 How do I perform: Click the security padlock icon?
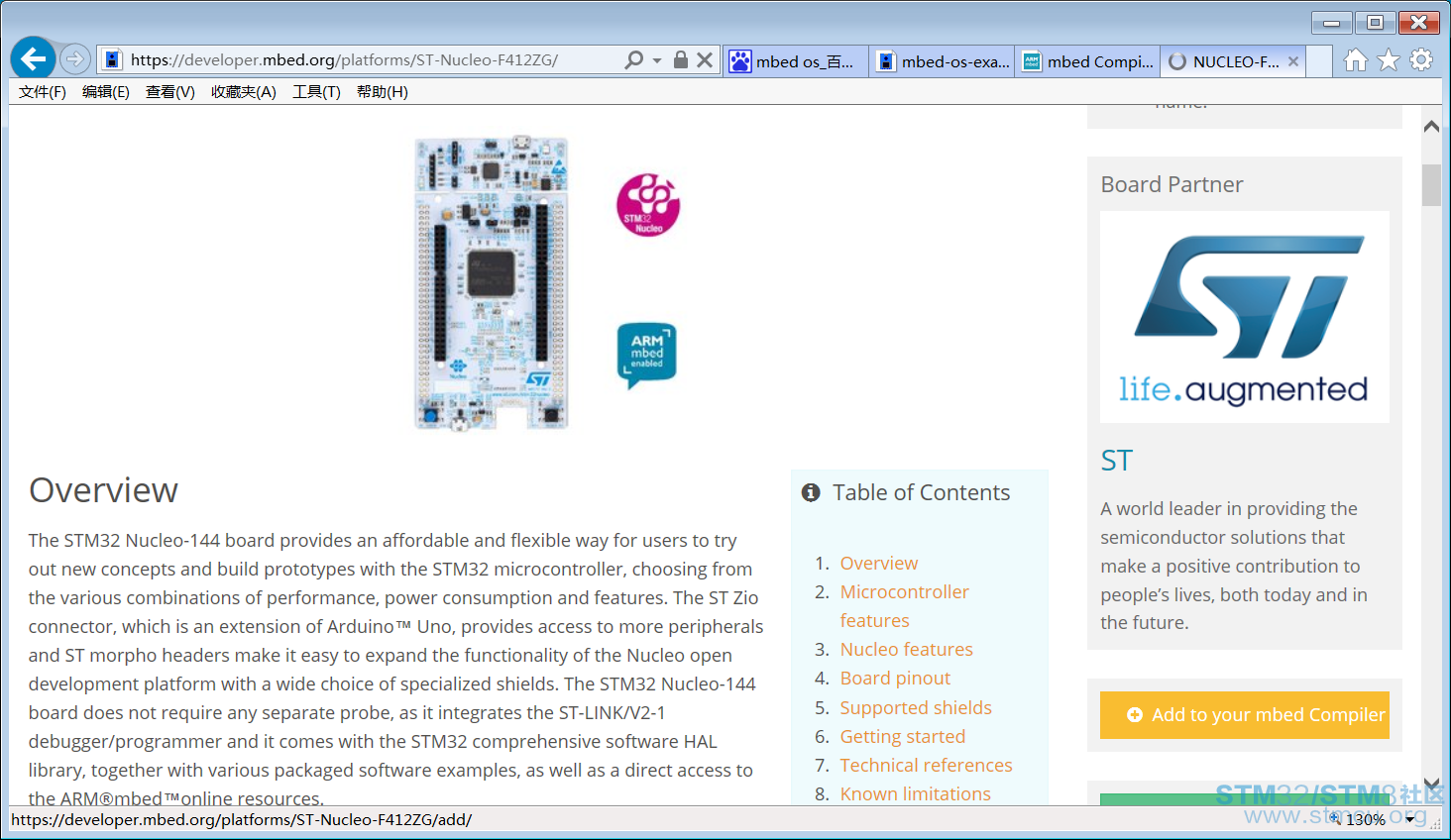point(681,59)
